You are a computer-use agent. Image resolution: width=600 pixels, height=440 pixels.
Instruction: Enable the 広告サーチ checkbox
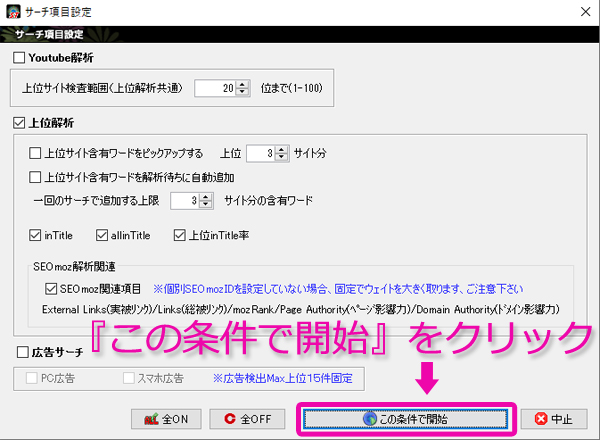pos(21,353)
